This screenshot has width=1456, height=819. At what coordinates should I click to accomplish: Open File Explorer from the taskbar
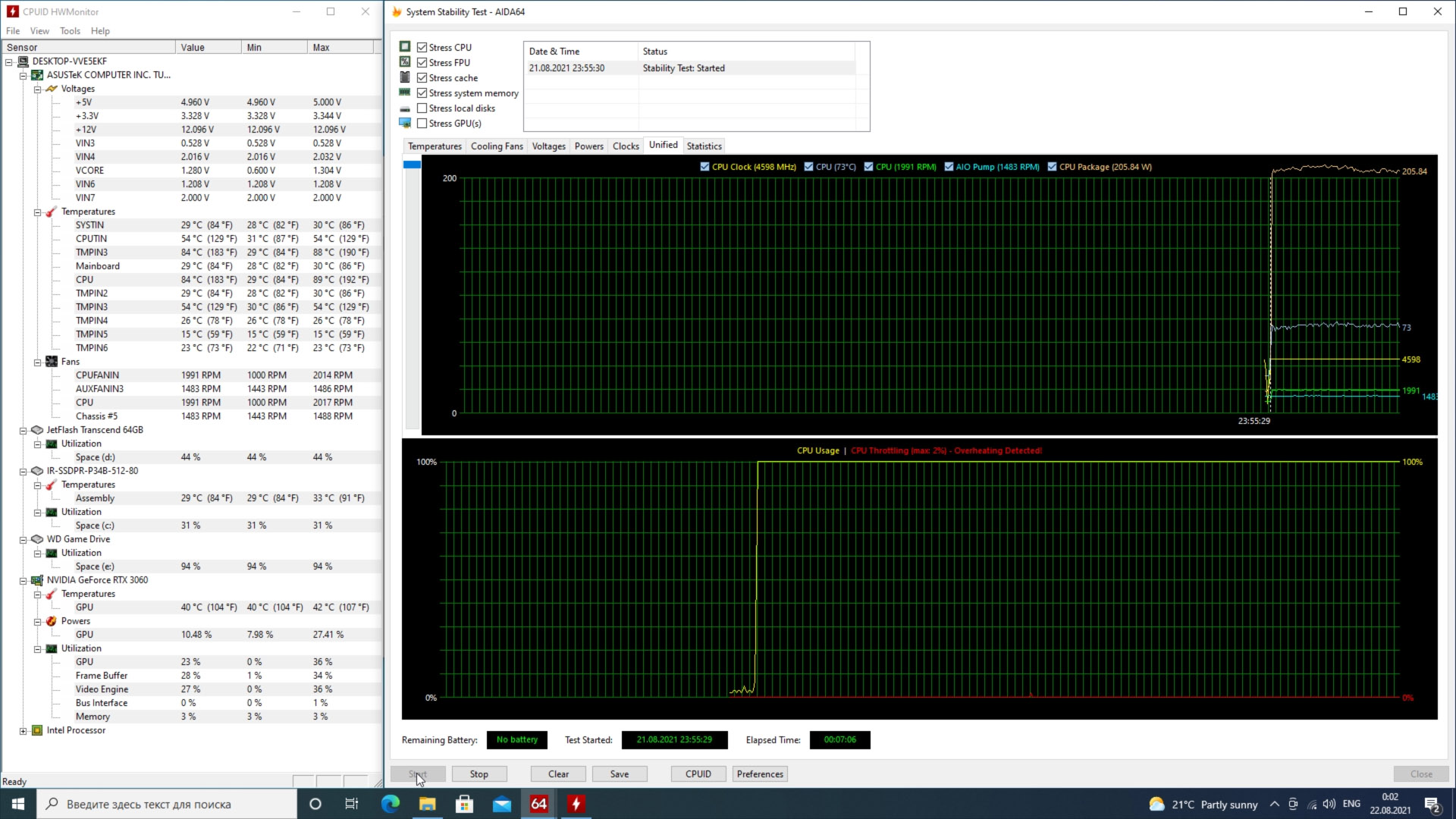click(428, 804)
